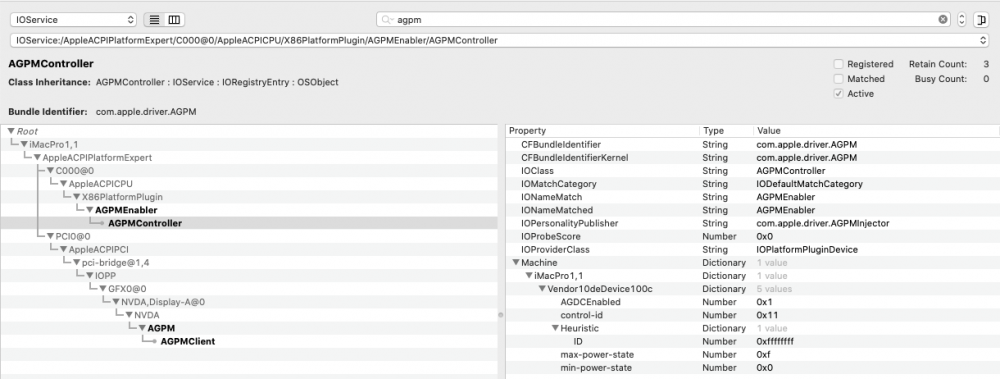
Task: Select the IOProviderClass property row
Action: tap(753, 249)
